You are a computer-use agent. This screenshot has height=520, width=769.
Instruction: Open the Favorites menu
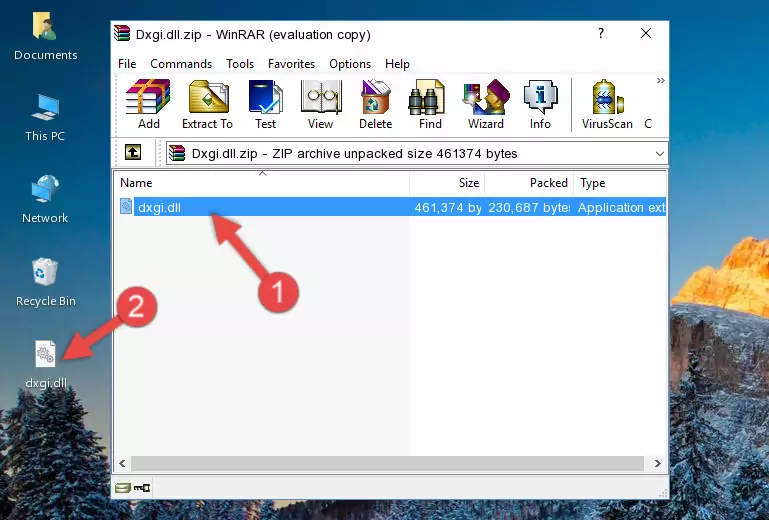pyautogui.click(x=291, y=64)
